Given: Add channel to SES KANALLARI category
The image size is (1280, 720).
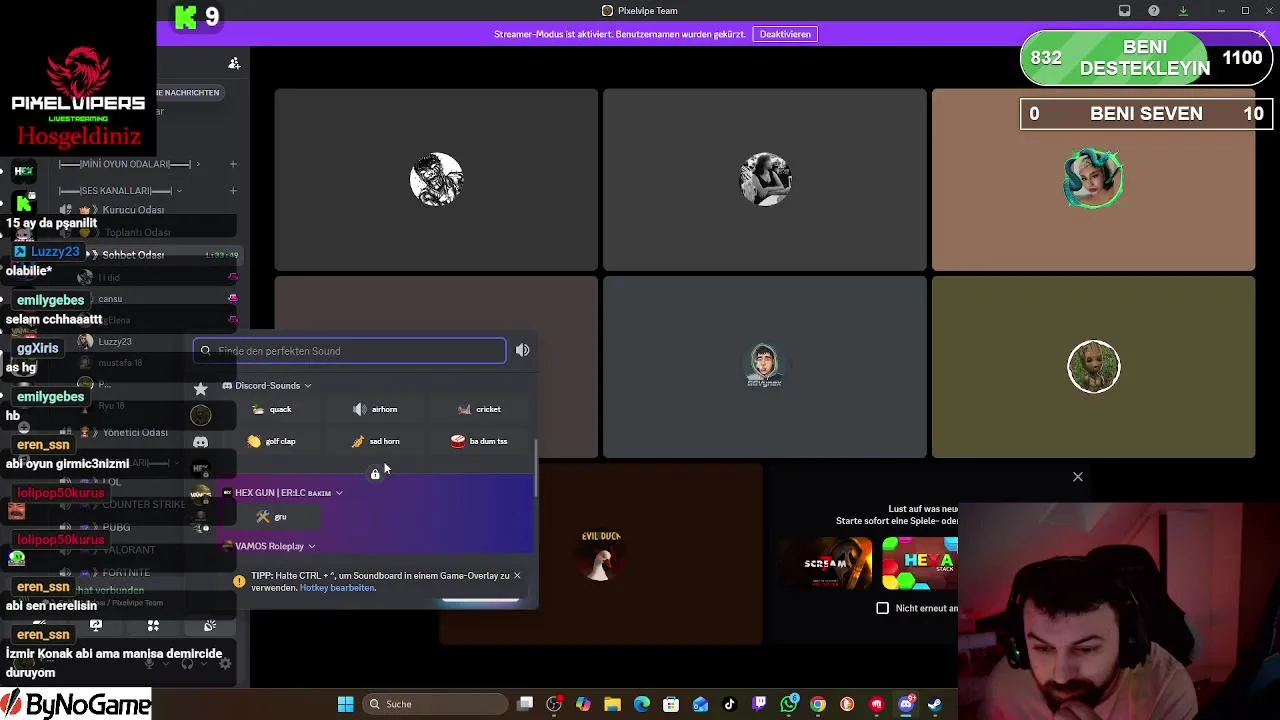Looking at the screenshot, I should click(x=233, y=190).
